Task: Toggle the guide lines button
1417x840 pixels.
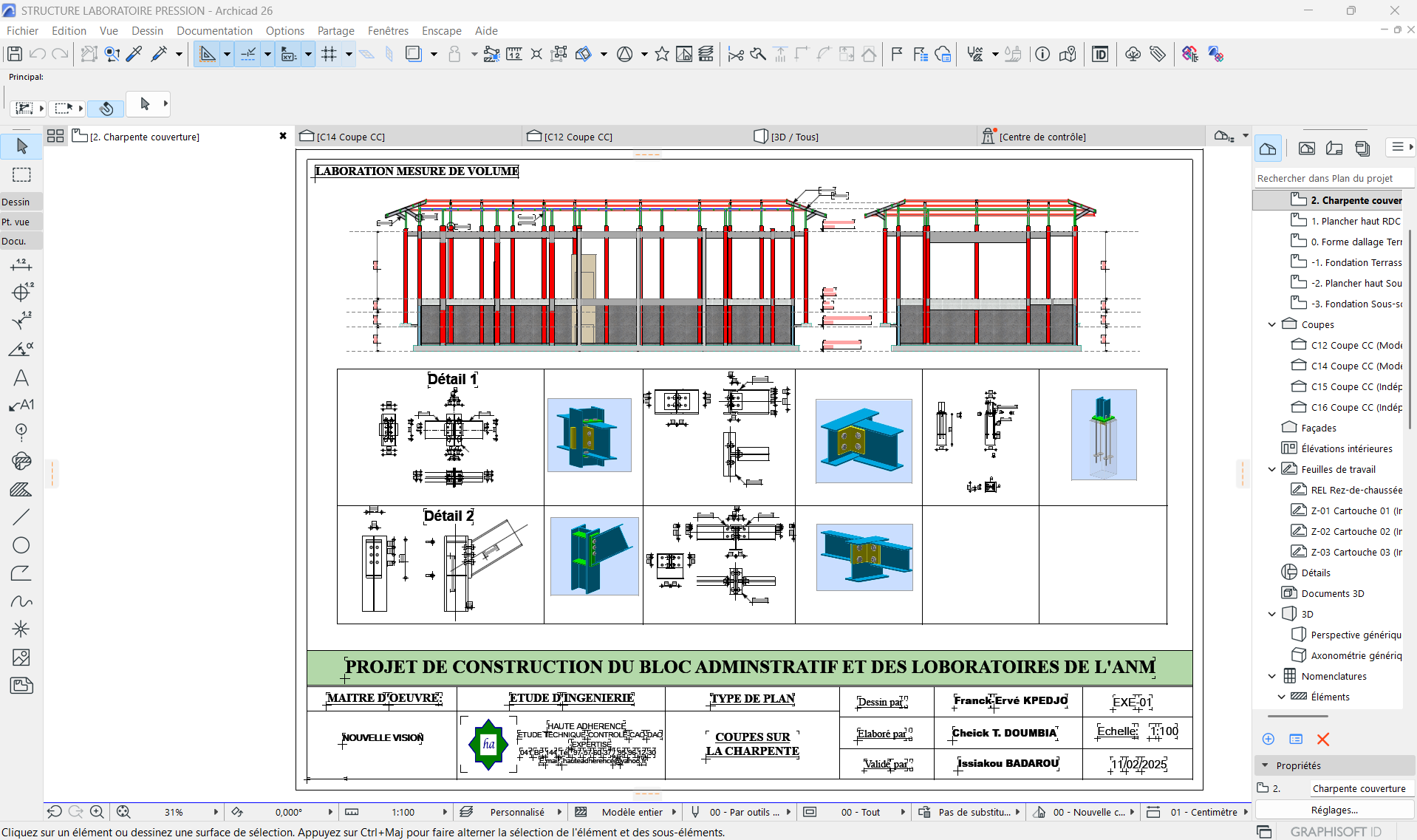Action: click(248, 54)
